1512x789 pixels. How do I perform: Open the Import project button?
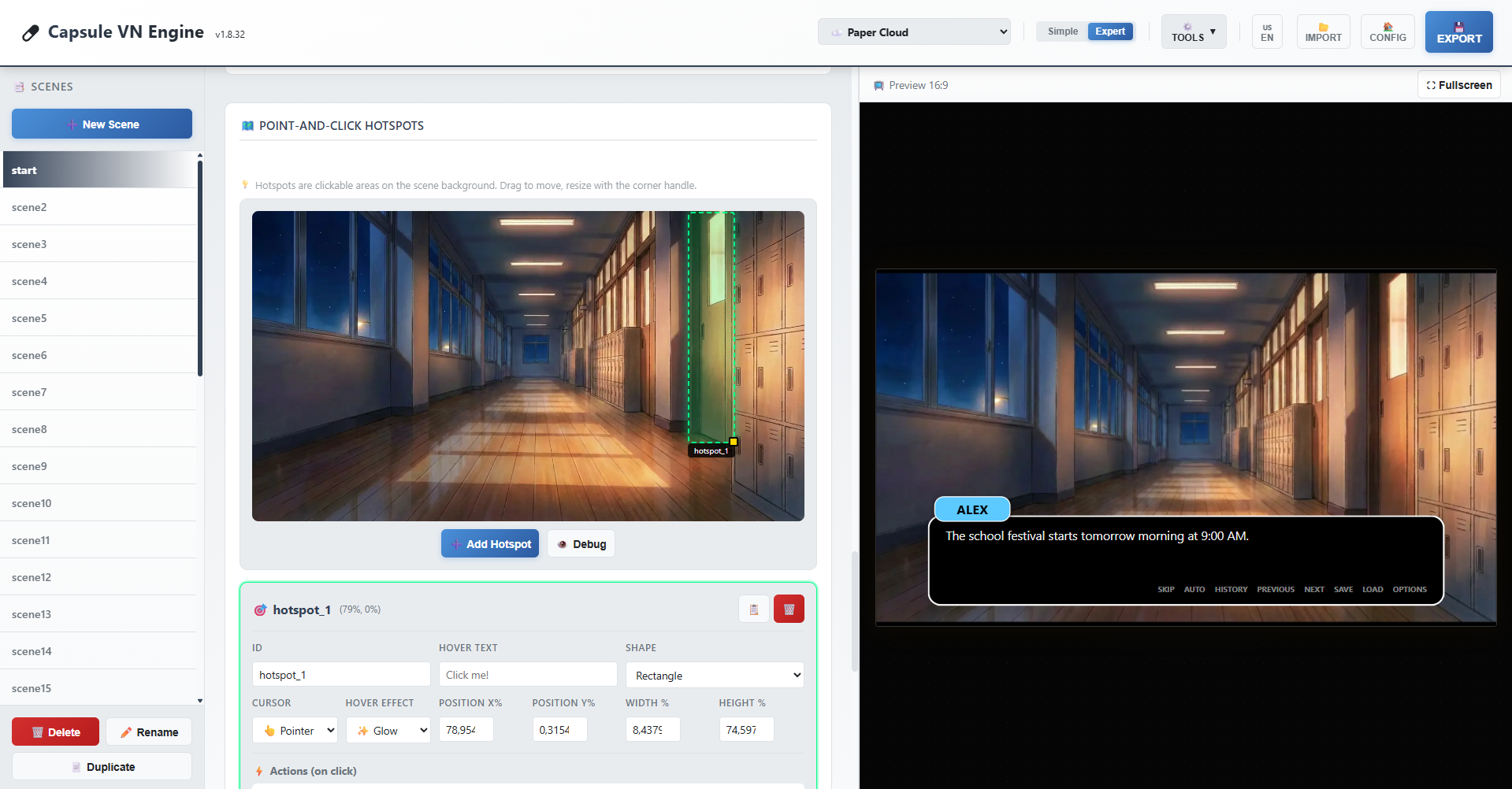[x=1323, y=32]
